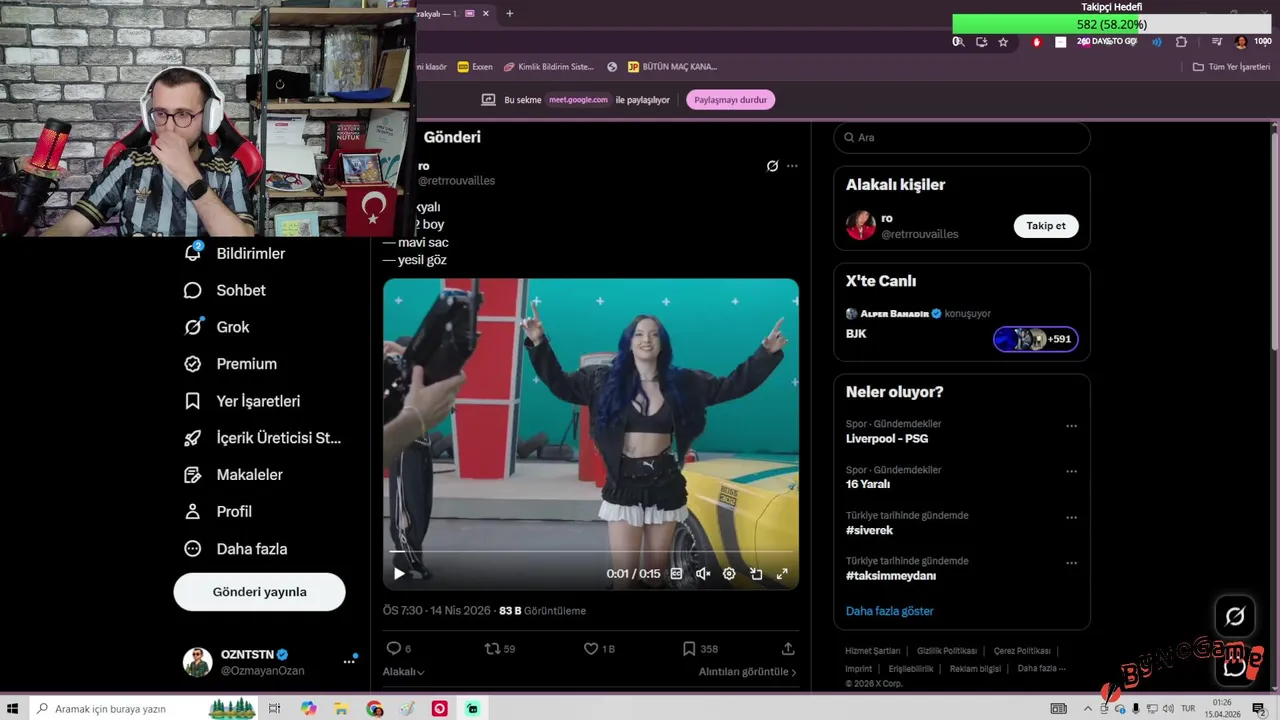The image size is (1280, 720).
Task: Click bookmark star in address bar
Action: point(1003,42)
